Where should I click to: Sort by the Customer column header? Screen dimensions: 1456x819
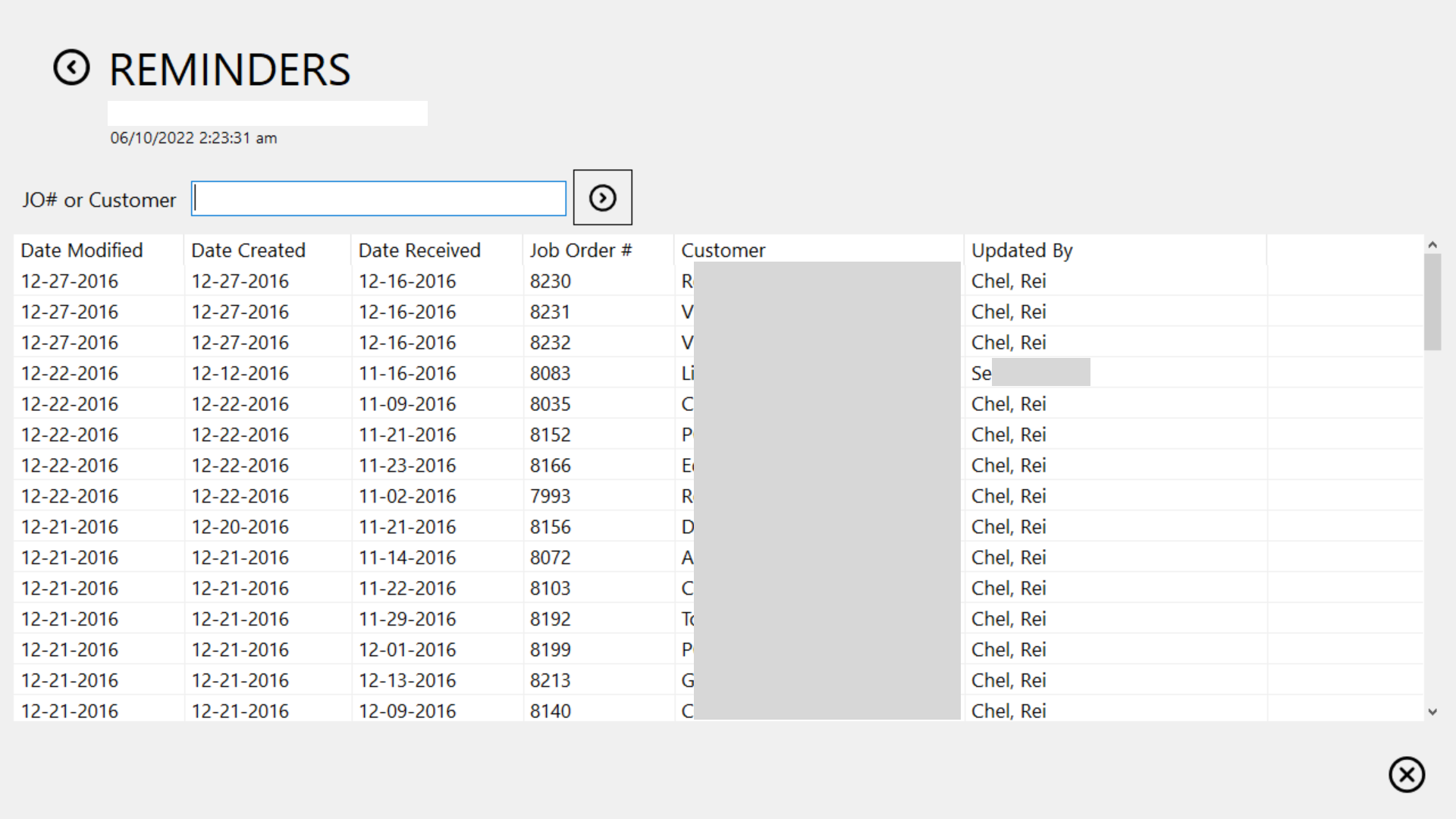[x=723, y=250]
